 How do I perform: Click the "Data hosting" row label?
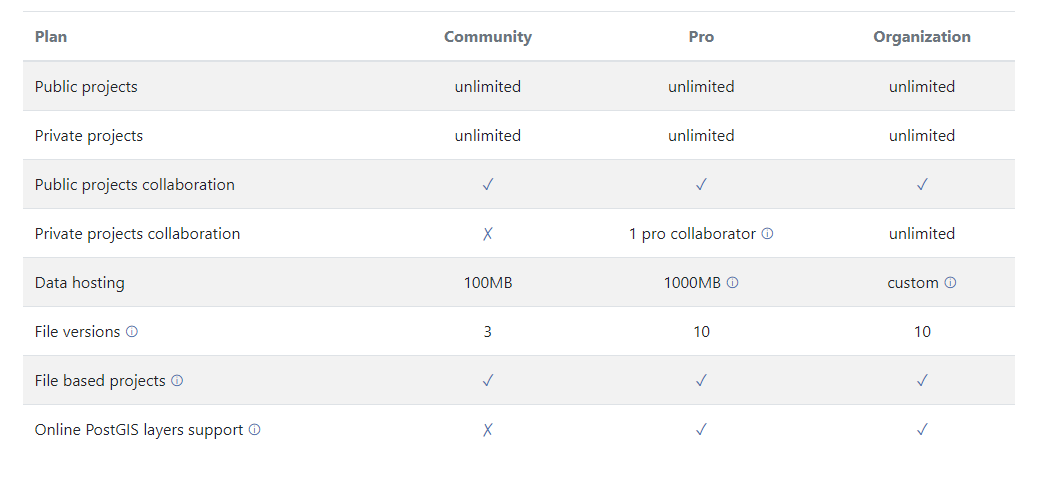80,283
